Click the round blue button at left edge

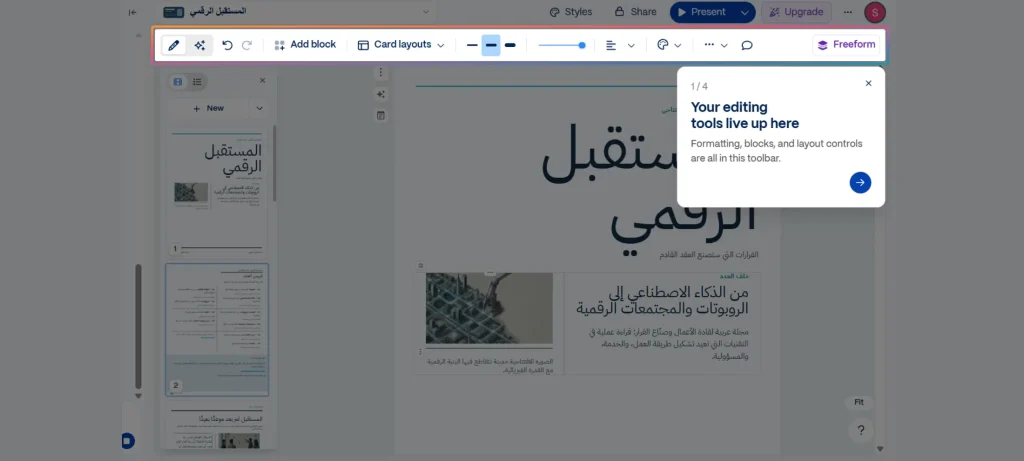coord(127,441)
